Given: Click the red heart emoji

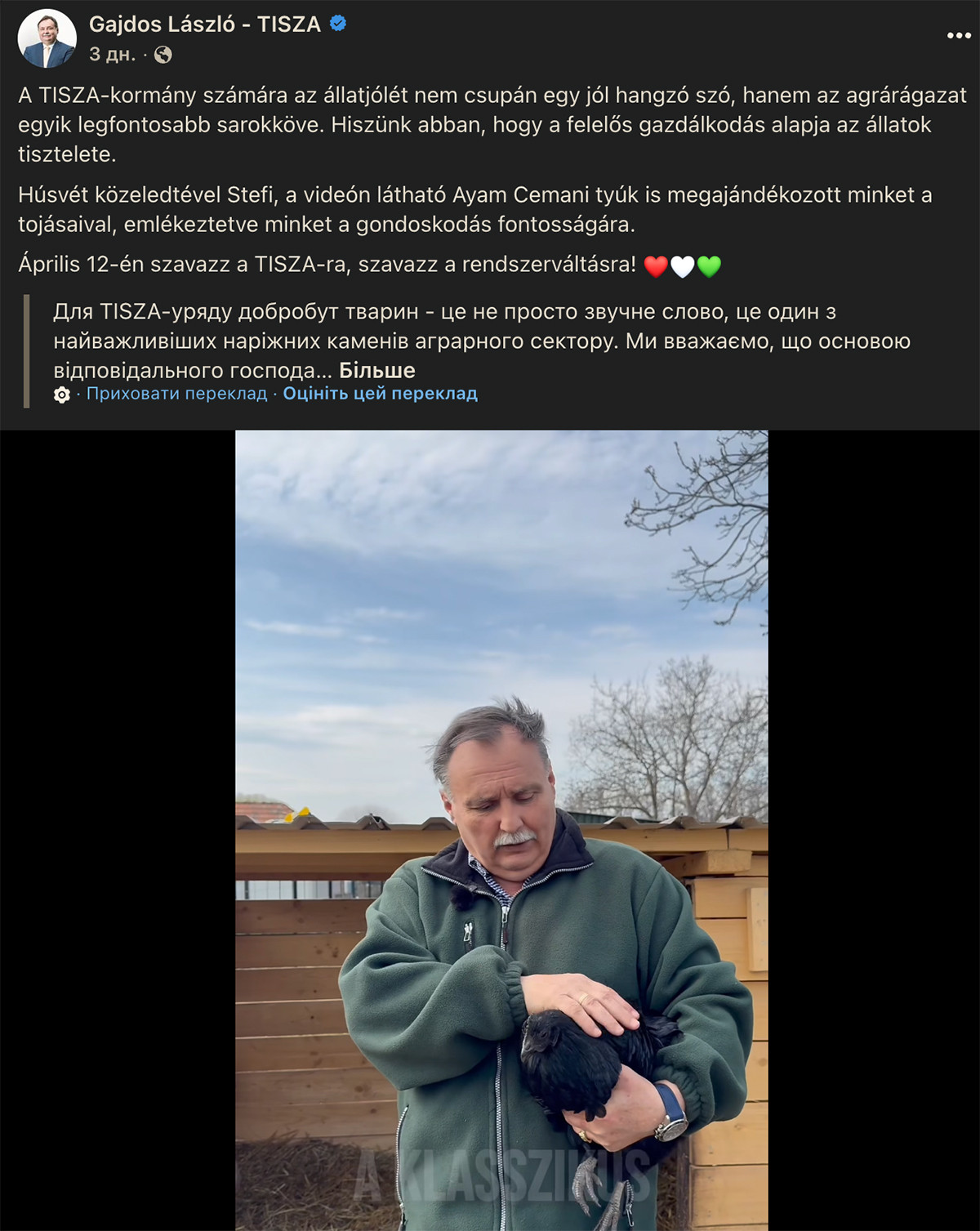Looking at the screenshot, I should 656,266.
